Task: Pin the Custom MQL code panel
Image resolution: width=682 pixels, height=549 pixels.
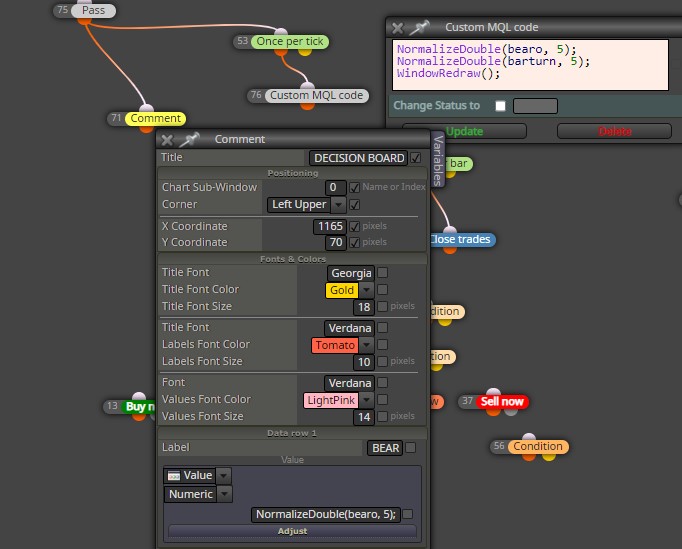Action: coord(420,27)
